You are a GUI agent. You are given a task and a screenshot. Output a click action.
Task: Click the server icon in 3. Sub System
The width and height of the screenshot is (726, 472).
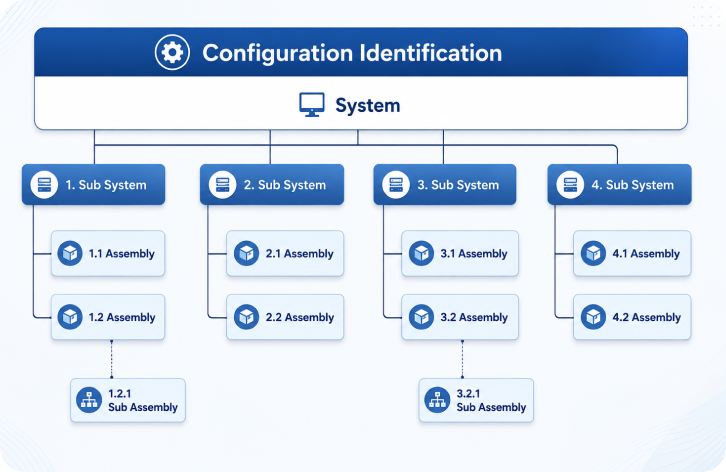tap(396, 185)
